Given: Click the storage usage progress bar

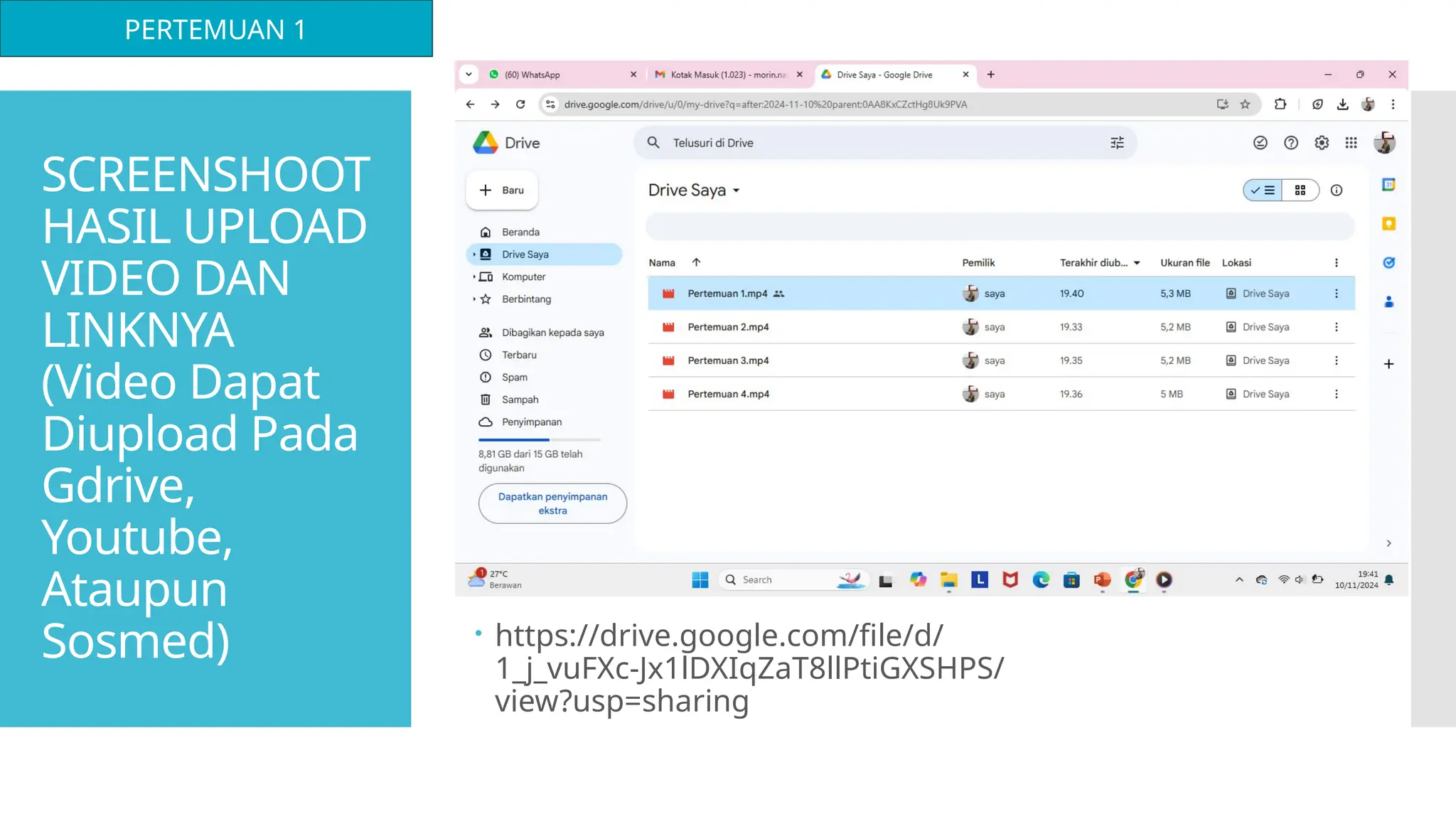Looking at the screenshot, I should 539,440.
